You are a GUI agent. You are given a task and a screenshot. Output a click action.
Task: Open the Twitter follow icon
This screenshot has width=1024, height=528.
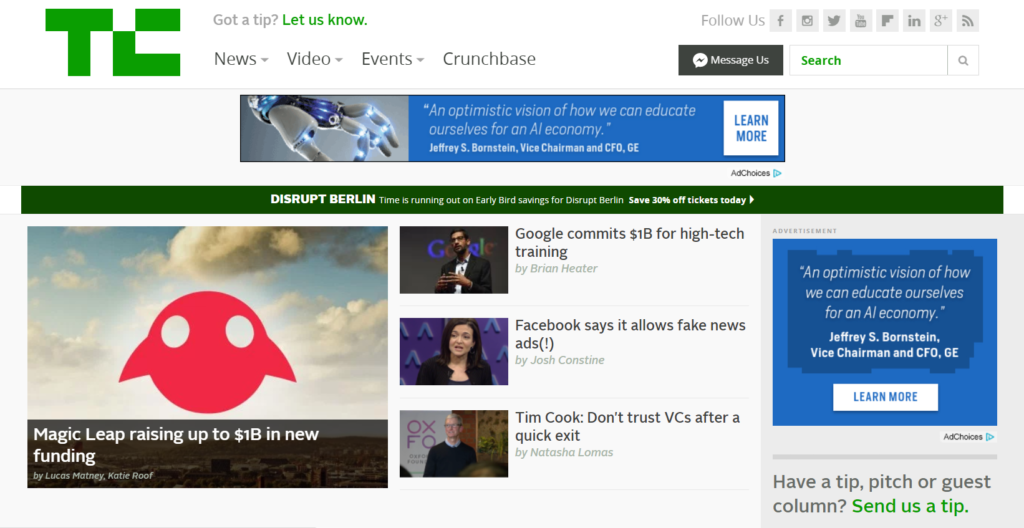(833, 20)
